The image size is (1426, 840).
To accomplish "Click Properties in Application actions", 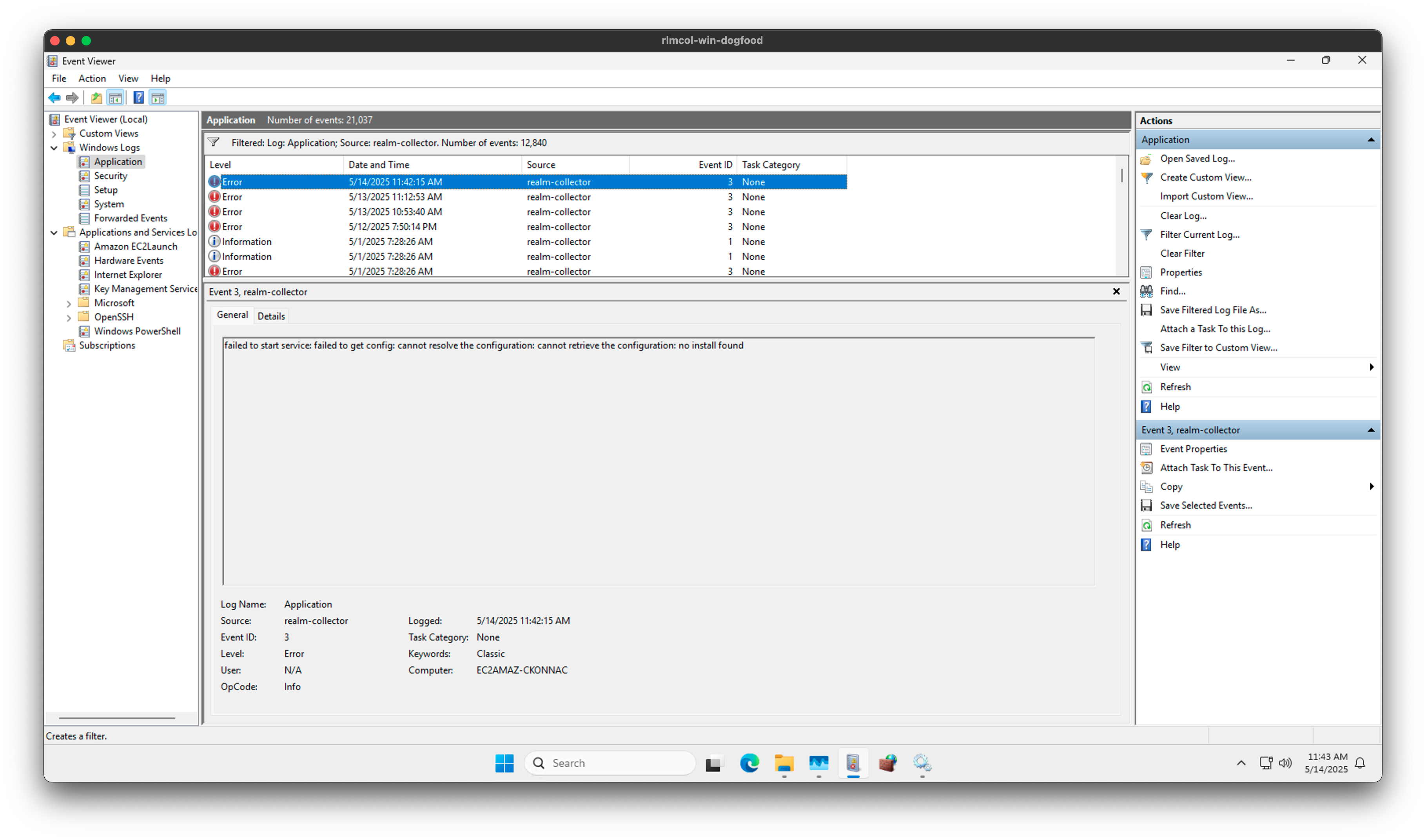I will pos(1181,272).
